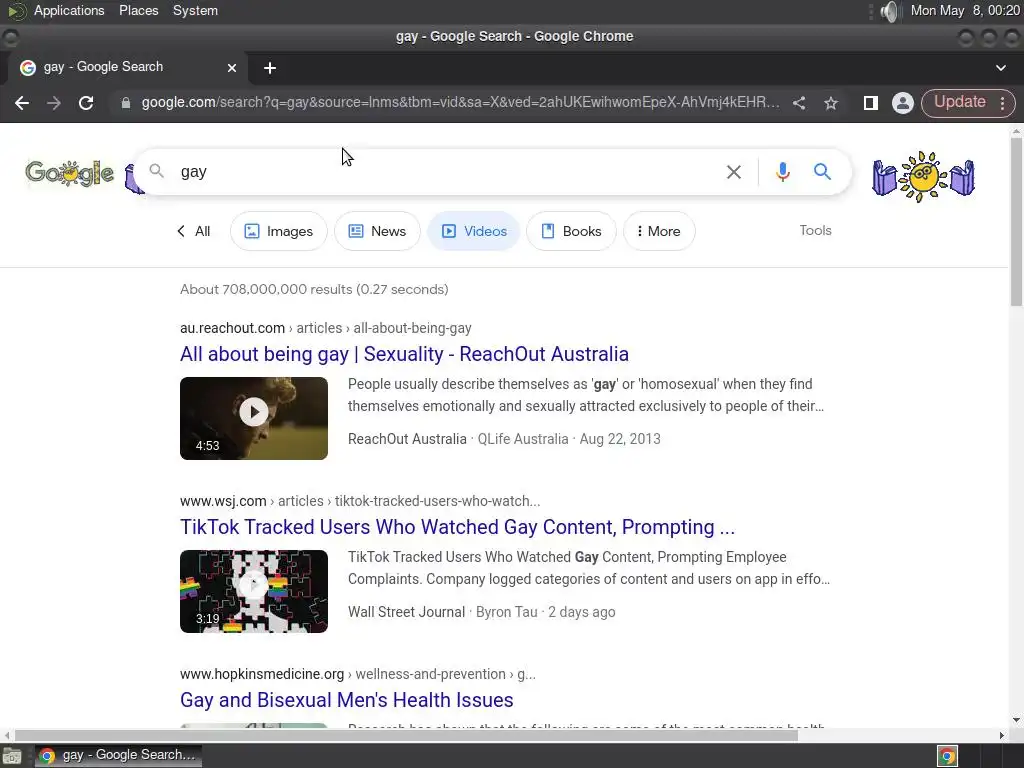
Task: Click the volume speaker icon in panel
Action: [889, 11]
